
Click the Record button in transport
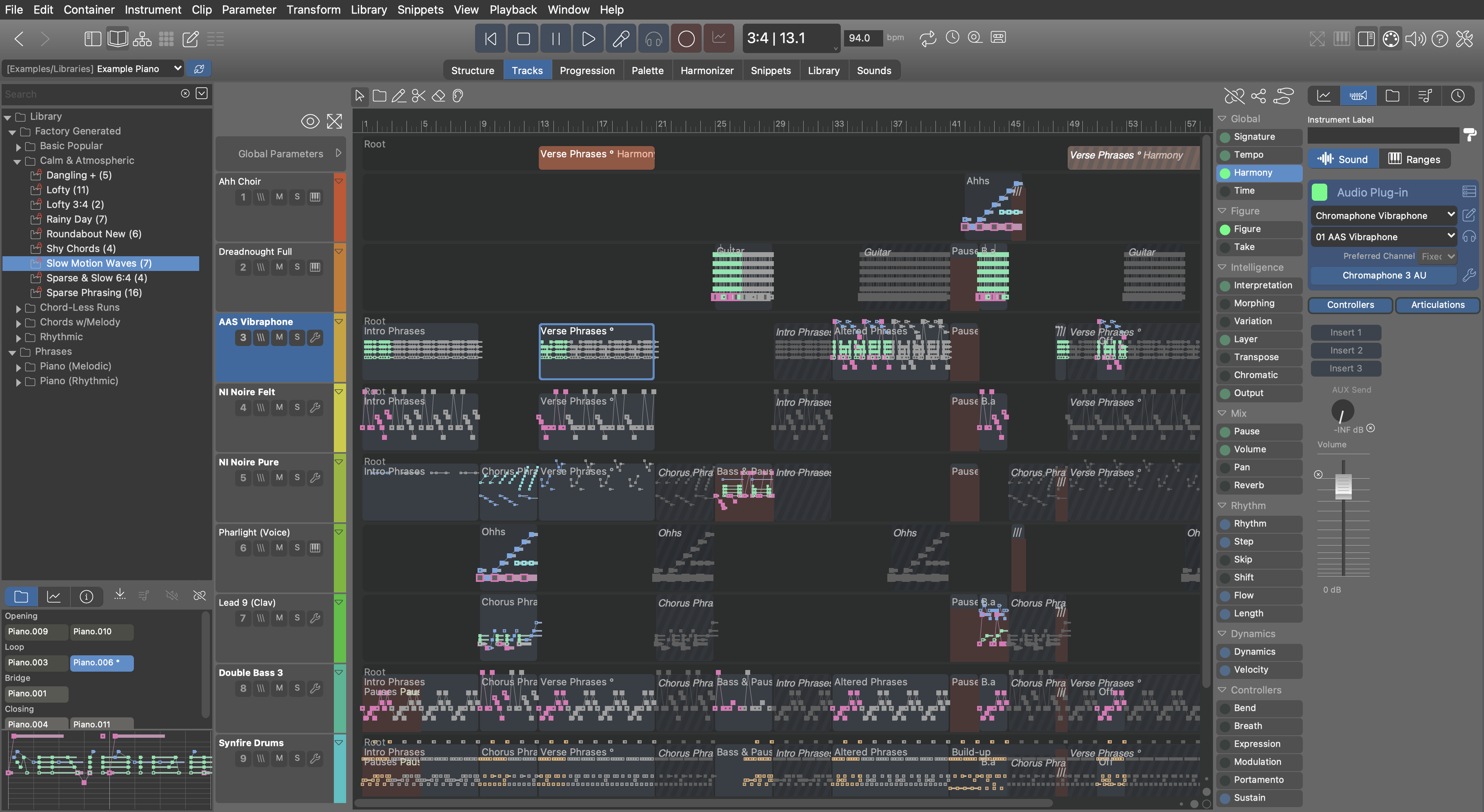pyautogui.click(x=686, y=39)
